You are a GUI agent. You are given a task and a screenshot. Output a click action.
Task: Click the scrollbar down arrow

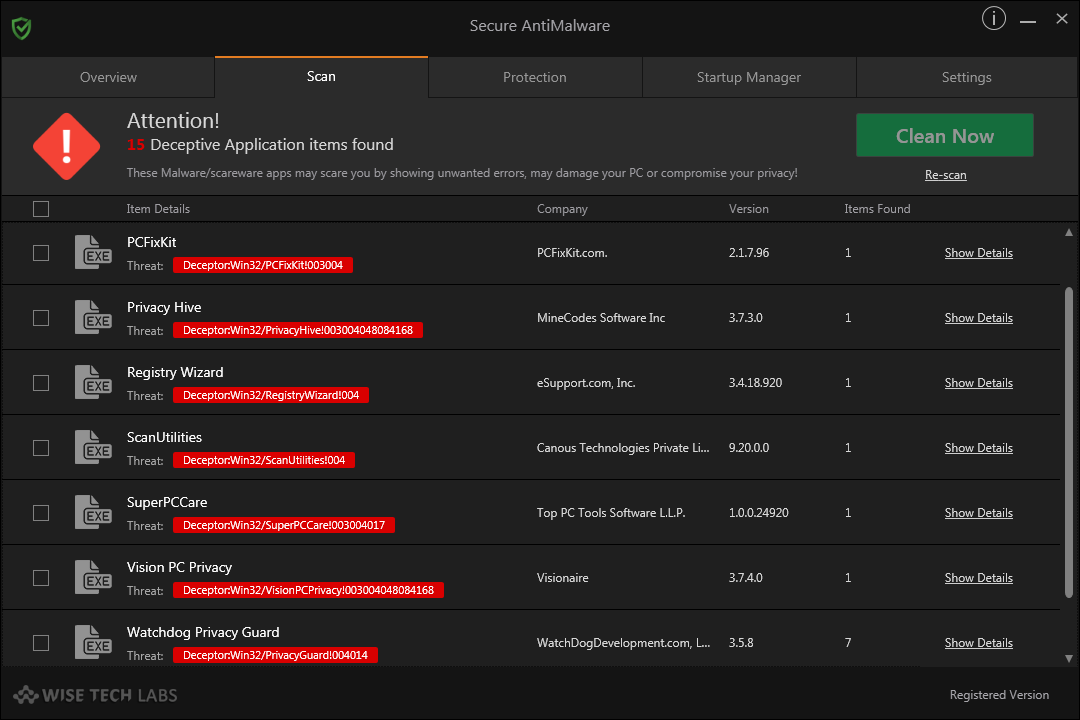click(1068, 658)
